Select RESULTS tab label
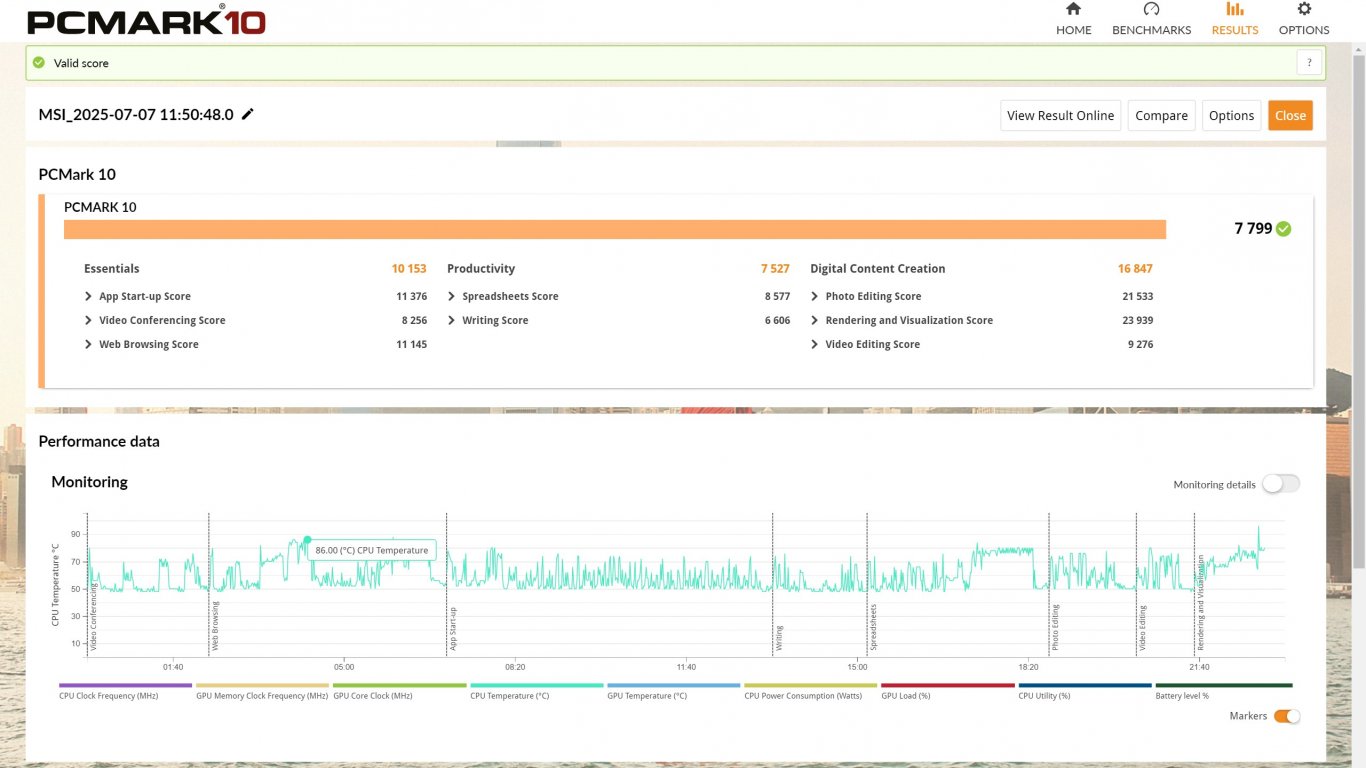This screenshot has height=768, width=1366. (x=1235, y=30)
